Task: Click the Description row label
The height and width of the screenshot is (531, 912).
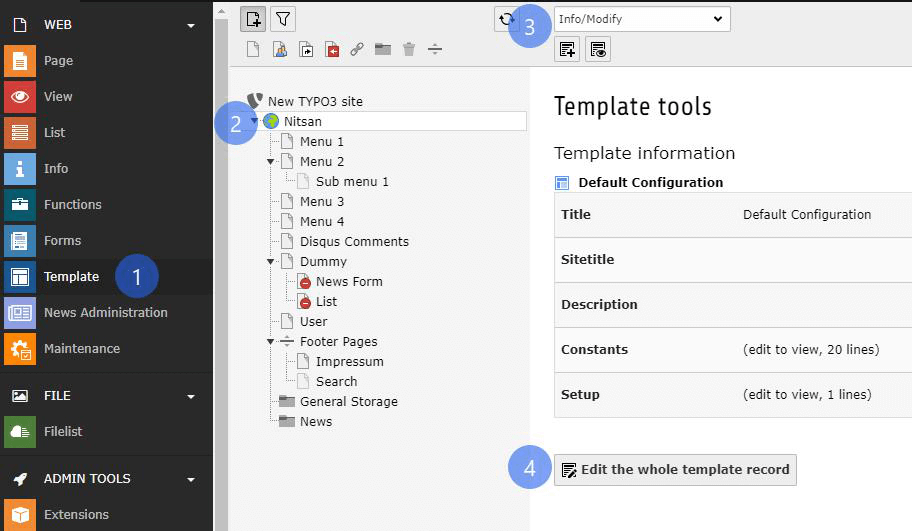Action: click(x=599, y=305)
